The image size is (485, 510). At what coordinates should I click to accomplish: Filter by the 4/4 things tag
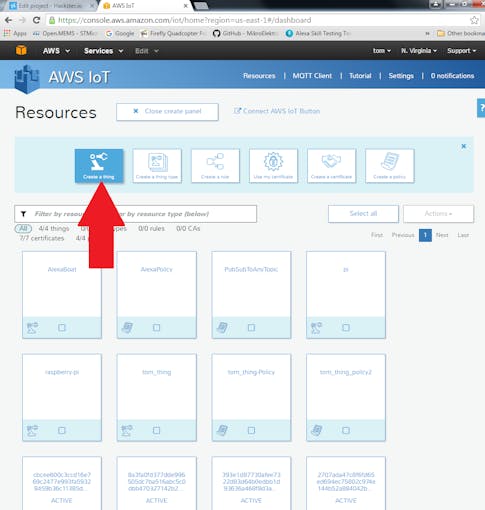54,228
